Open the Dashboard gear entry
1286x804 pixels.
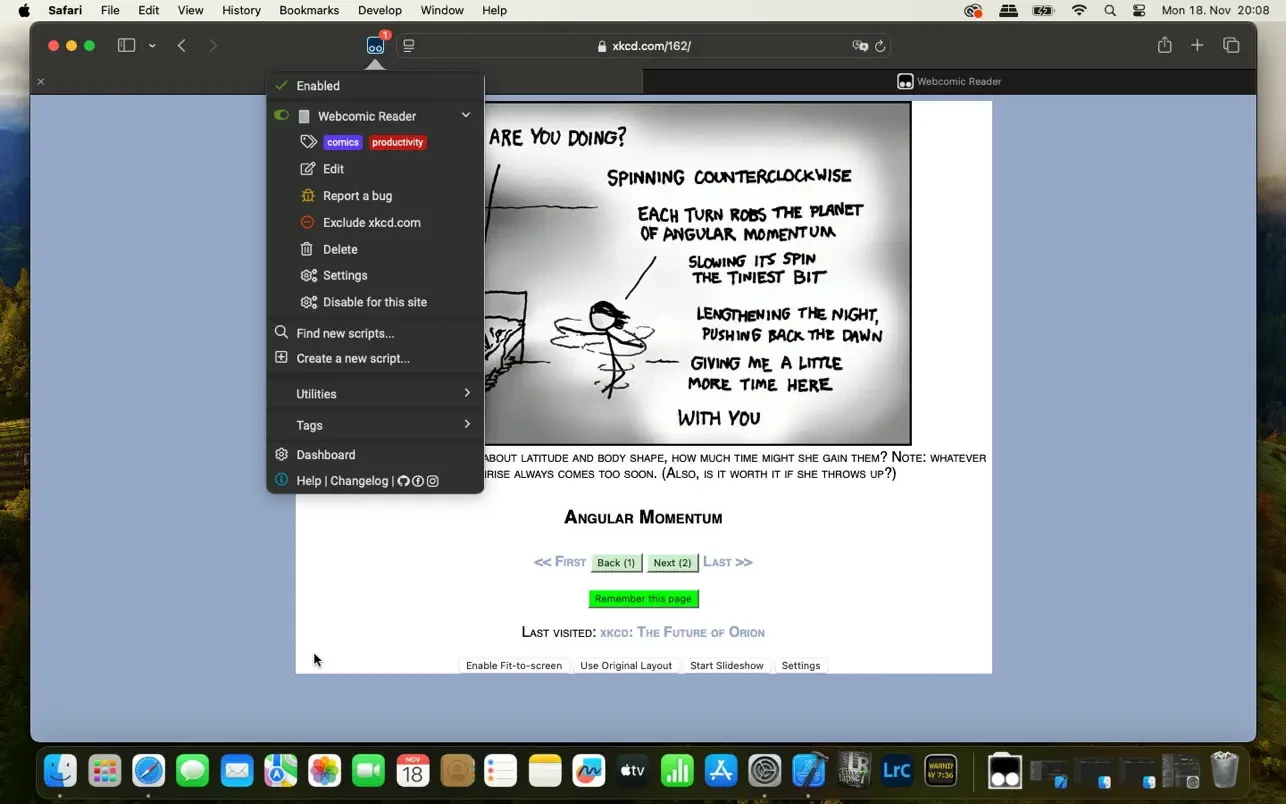point(325,455)
